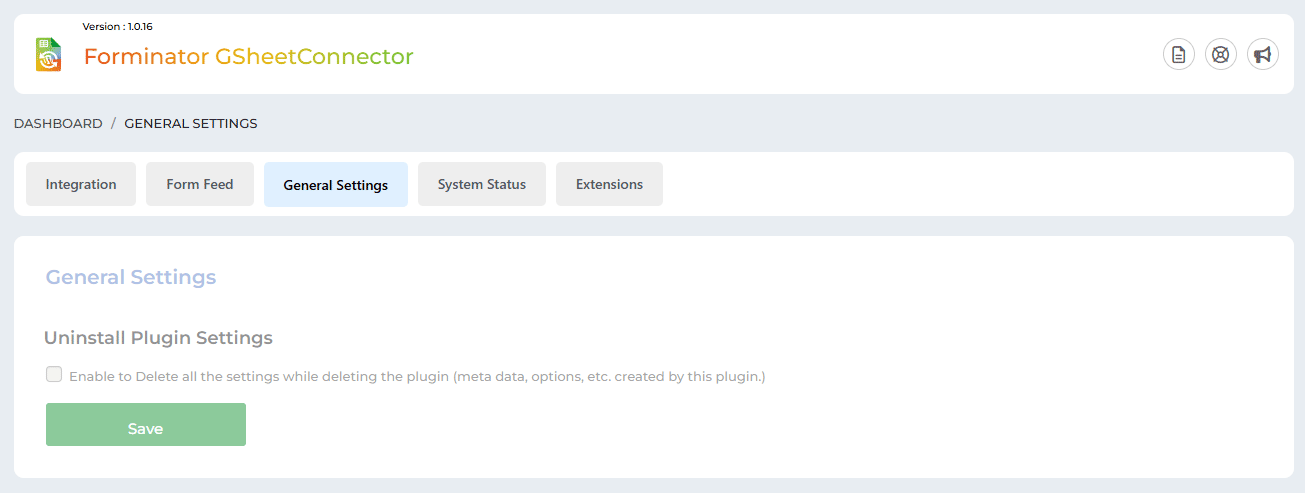Image resolution: width=1305 pixels, height=493 pixels.
Task: Click the GSheetConnector plugin logo
Action: (48, 55)
